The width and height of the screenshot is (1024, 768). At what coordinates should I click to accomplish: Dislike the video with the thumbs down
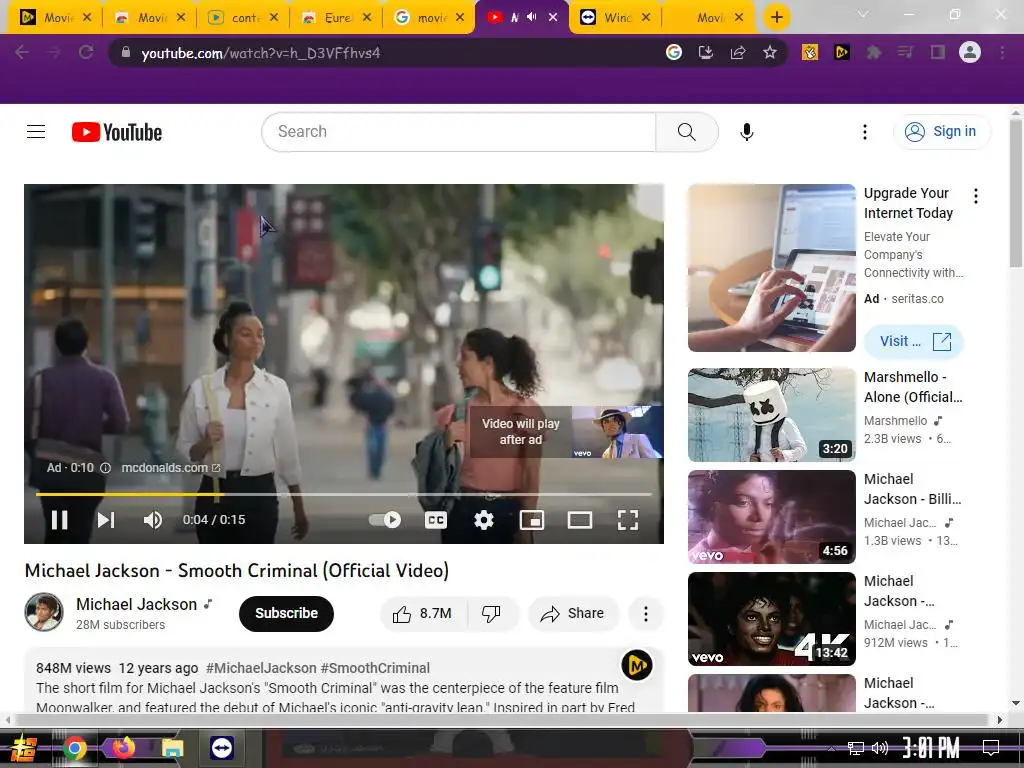tap(492, 613)
